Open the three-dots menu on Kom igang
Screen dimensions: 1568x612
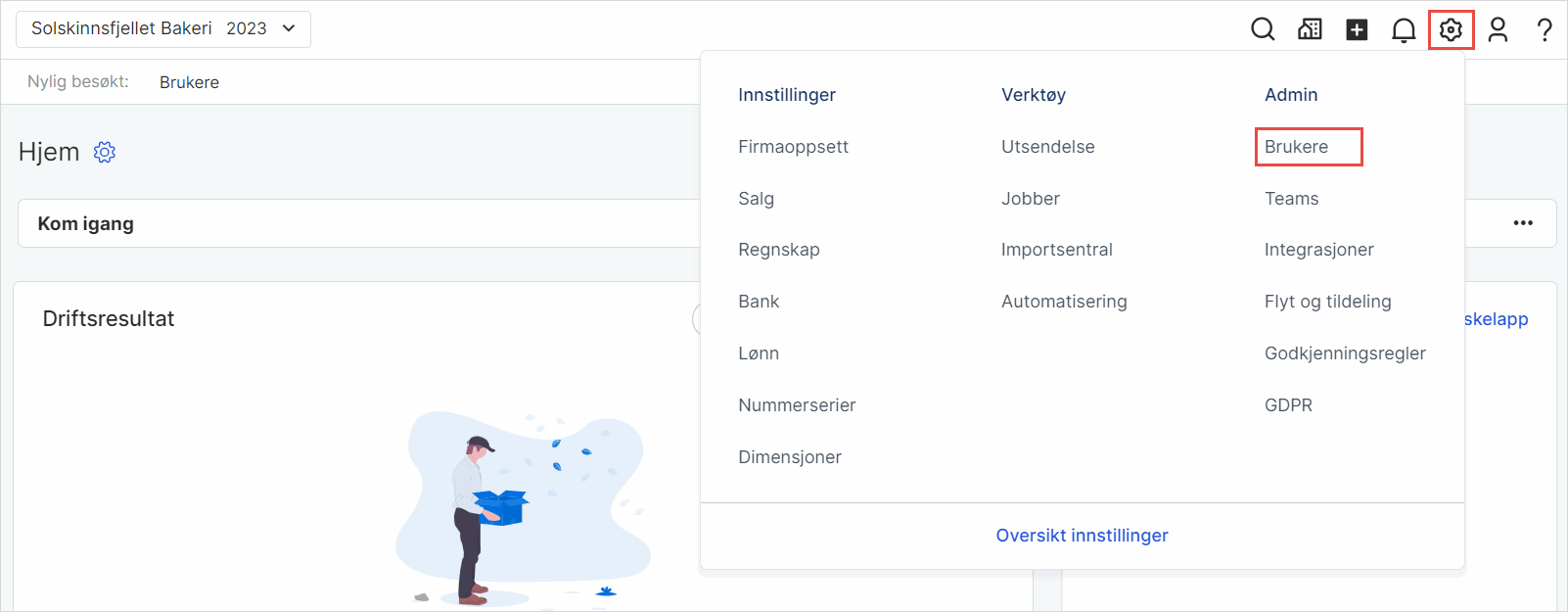pyautogui.click(x=1523, y=223)
